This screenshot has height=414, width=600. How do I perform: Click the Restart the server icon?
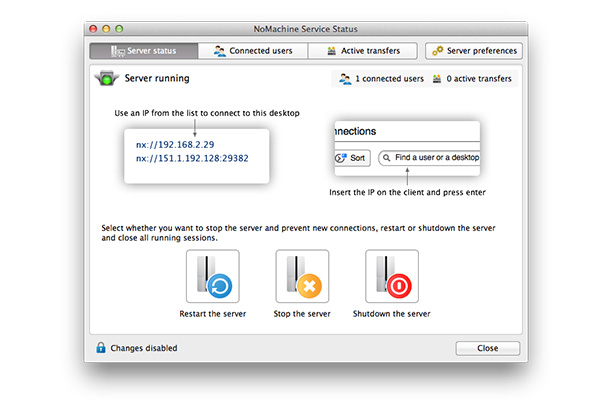212,276
